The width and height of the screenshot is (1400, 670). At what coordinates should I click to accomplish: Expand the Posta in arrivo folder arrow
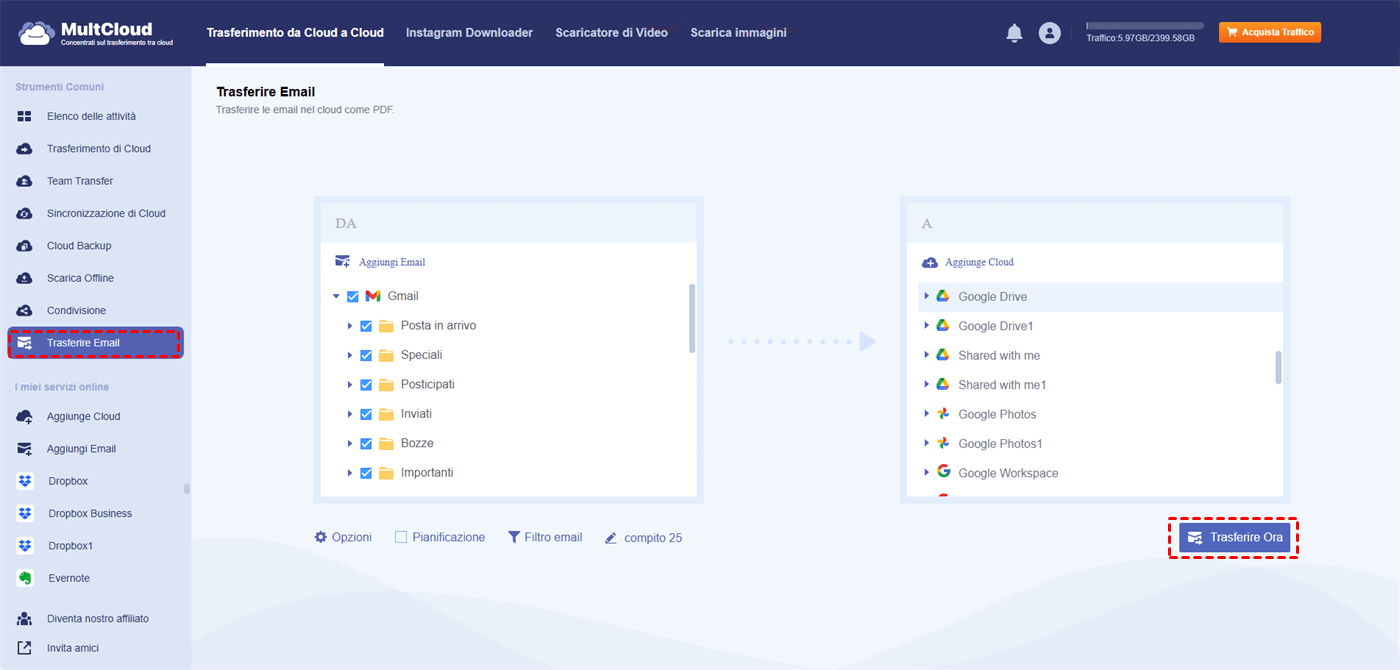350,326
